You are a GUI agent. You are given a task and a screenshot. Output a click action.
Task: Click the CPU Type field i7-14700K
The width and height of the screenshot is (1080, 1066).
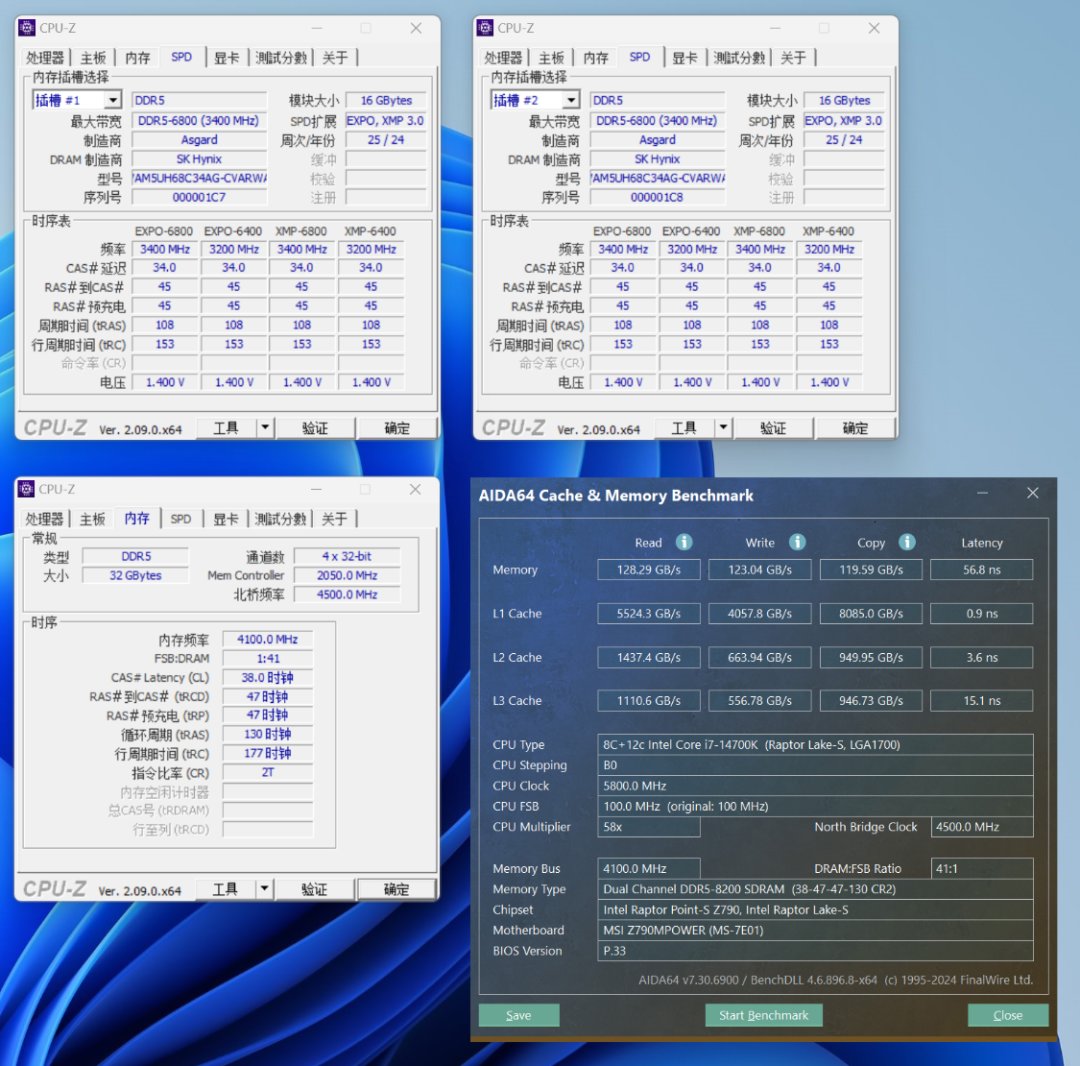pos(815,744)
